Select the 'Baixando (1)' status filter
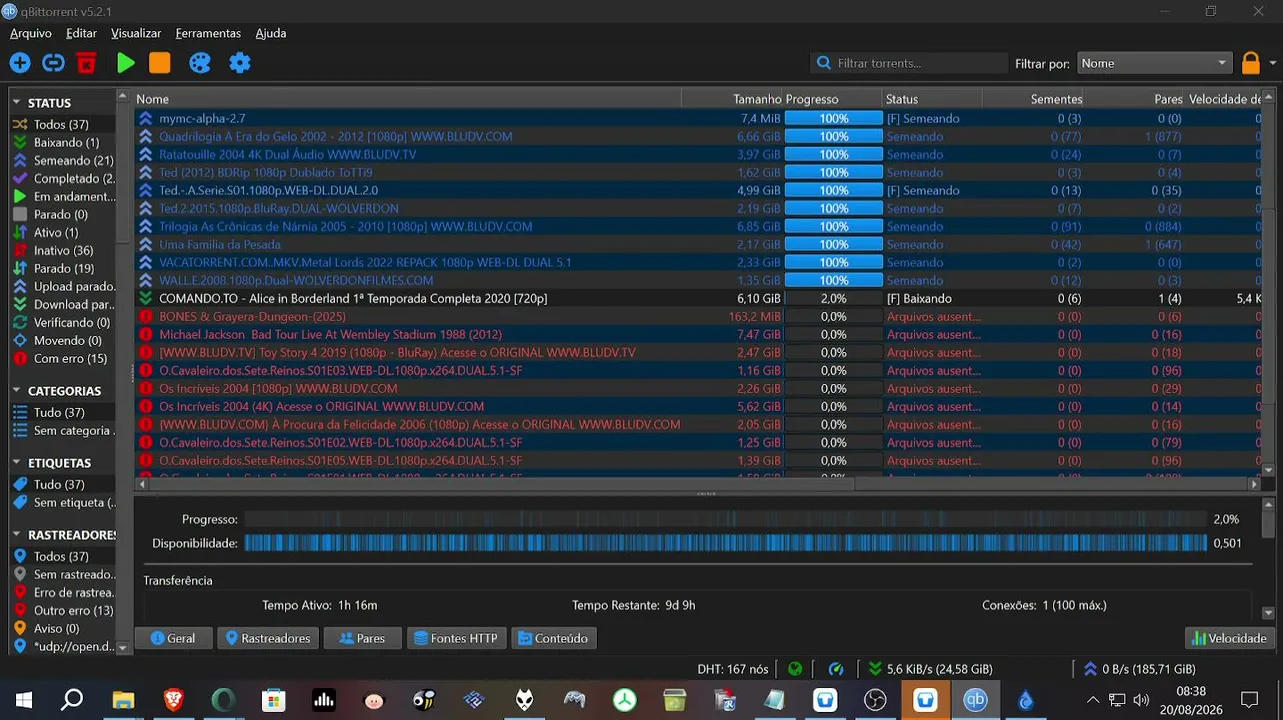 [64, 142]
